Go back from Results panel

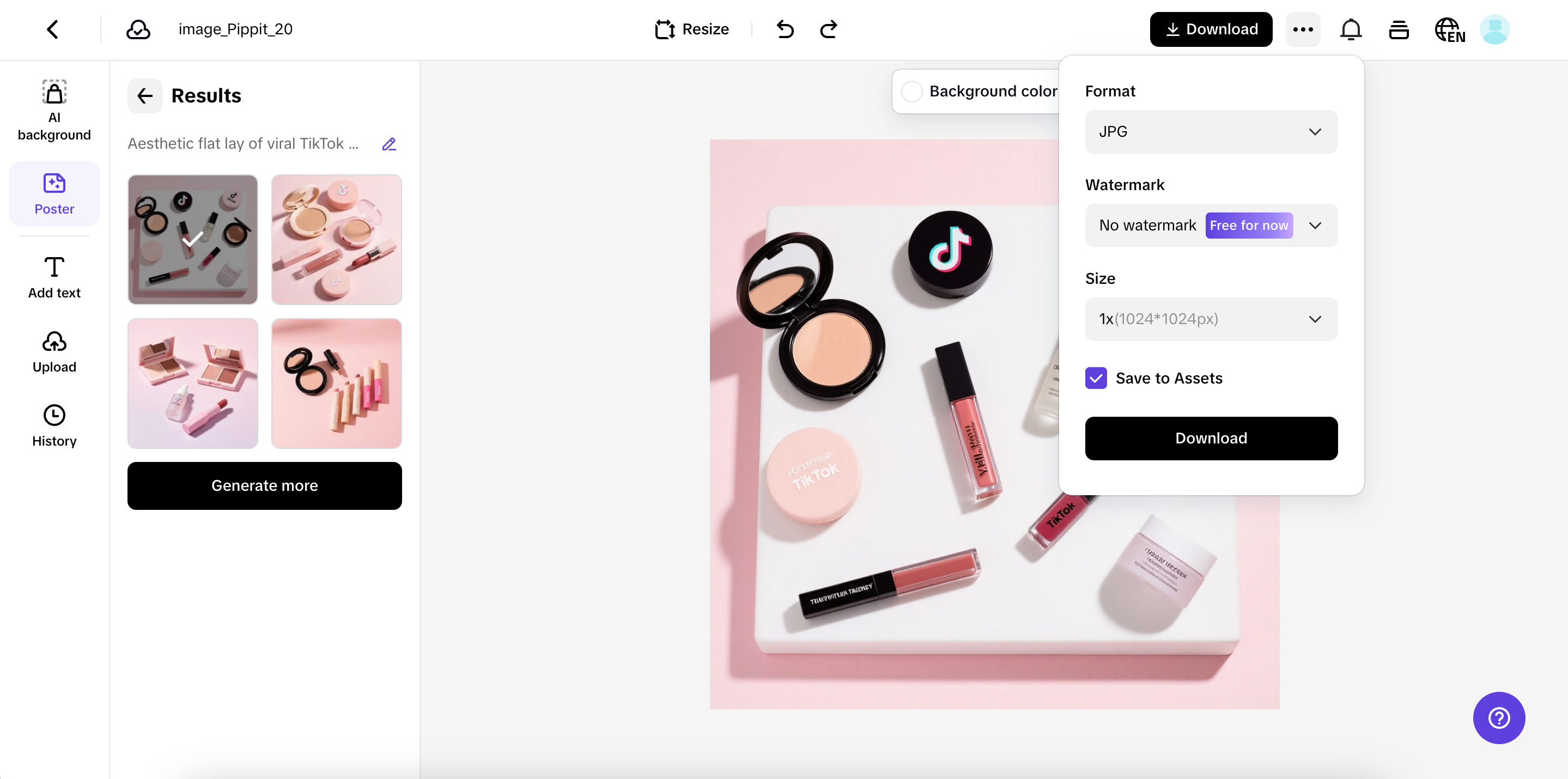pos(144,95)
